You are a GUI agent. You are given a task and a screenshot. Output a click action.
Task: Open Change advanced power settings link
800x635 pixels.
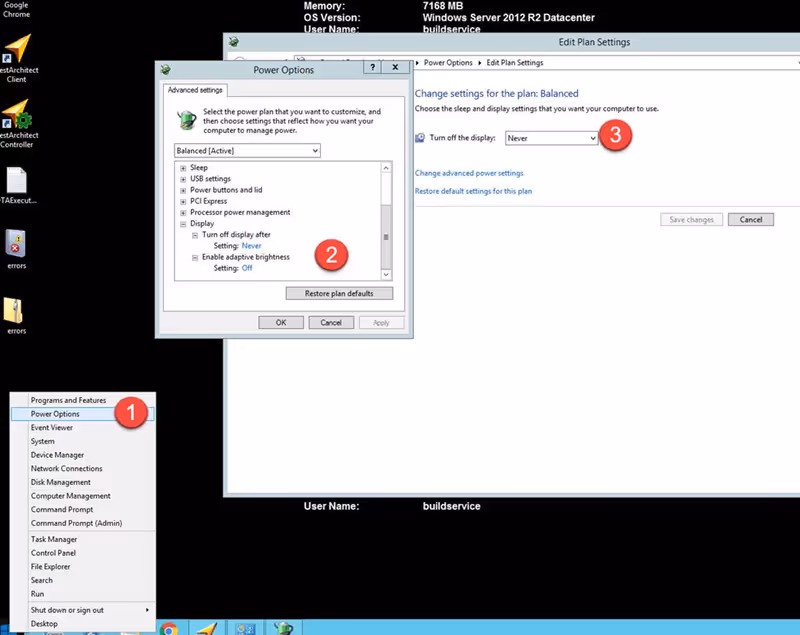[x=469, y=173]
